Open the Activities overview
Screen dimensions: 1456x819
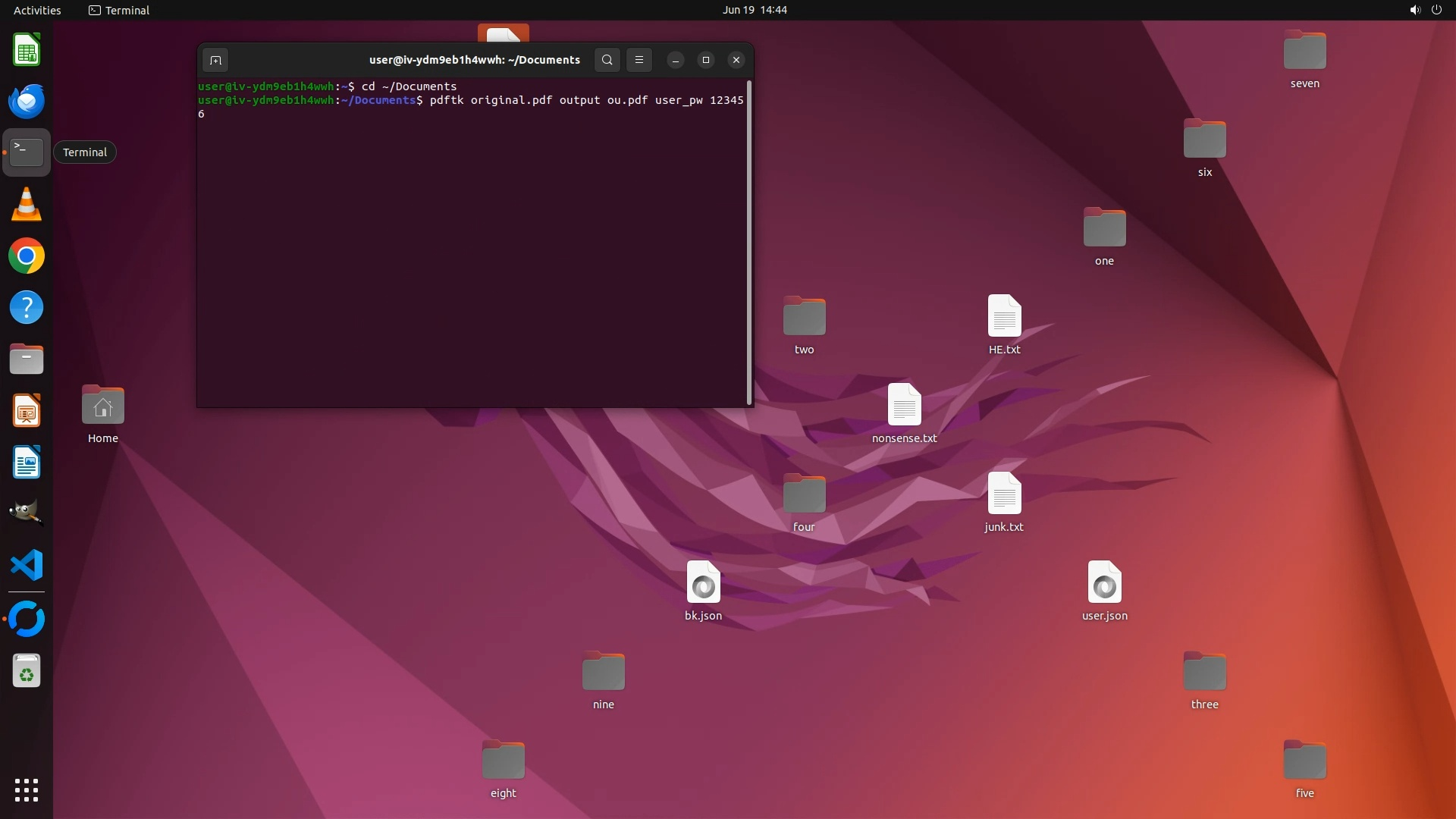(x=37, y=10)
